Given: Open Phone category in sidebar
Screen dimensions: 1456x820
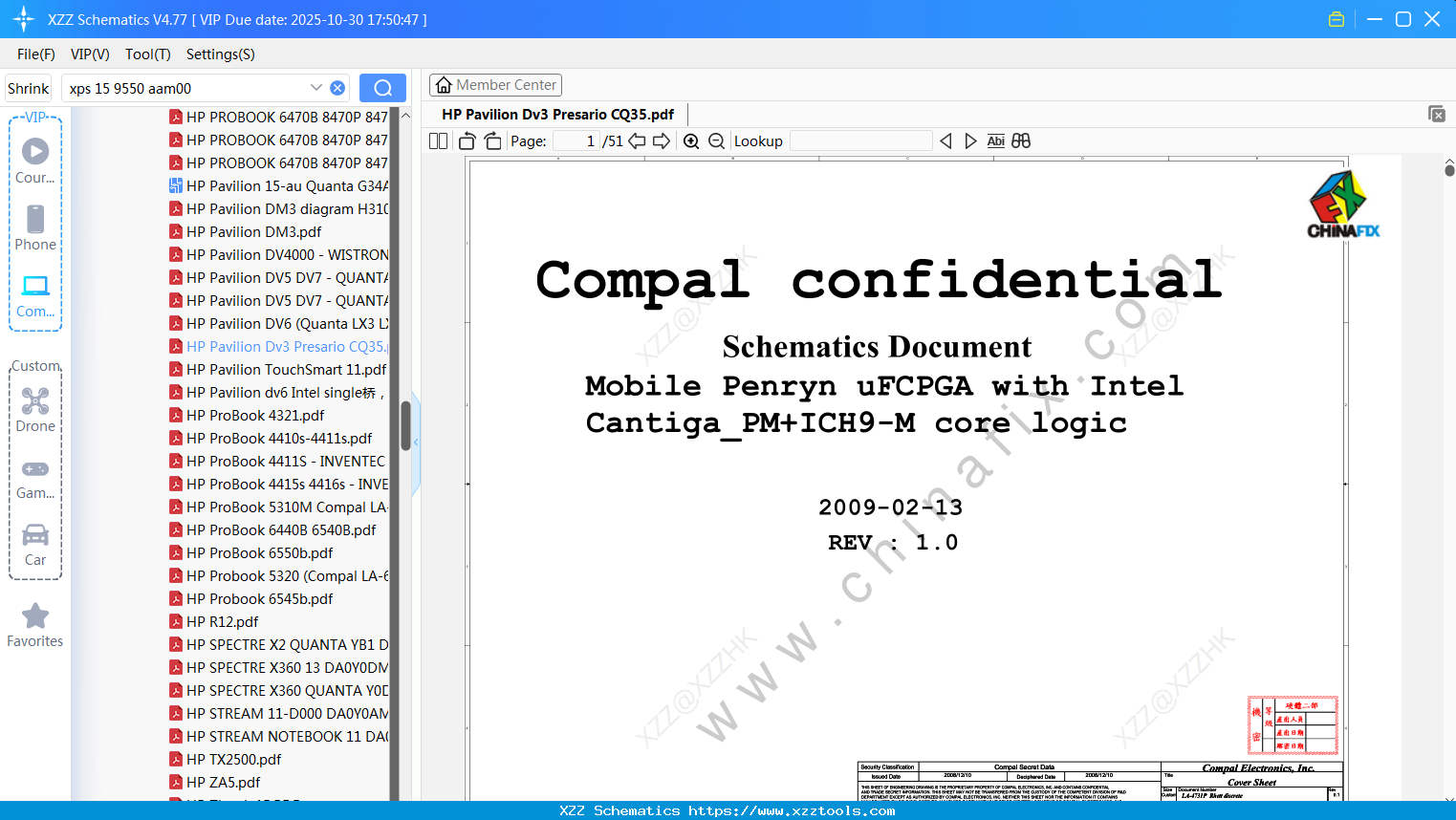Looking at the screenshot, I should (x=35, y=228).
